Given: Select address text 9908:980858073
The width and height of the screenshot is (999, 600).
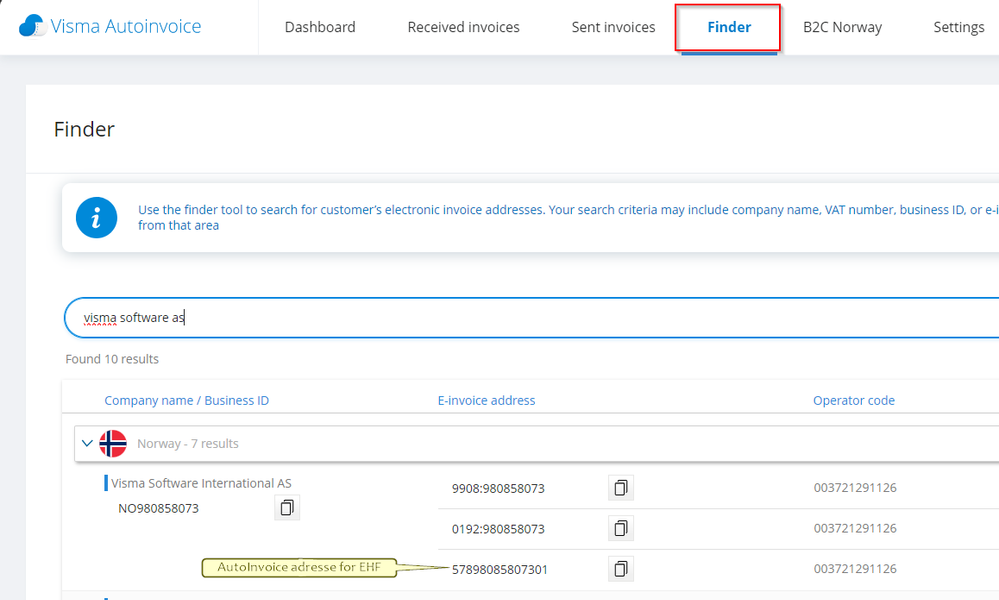Looking at the screenshot, I should pyautogui.click(x=498, y=489).
